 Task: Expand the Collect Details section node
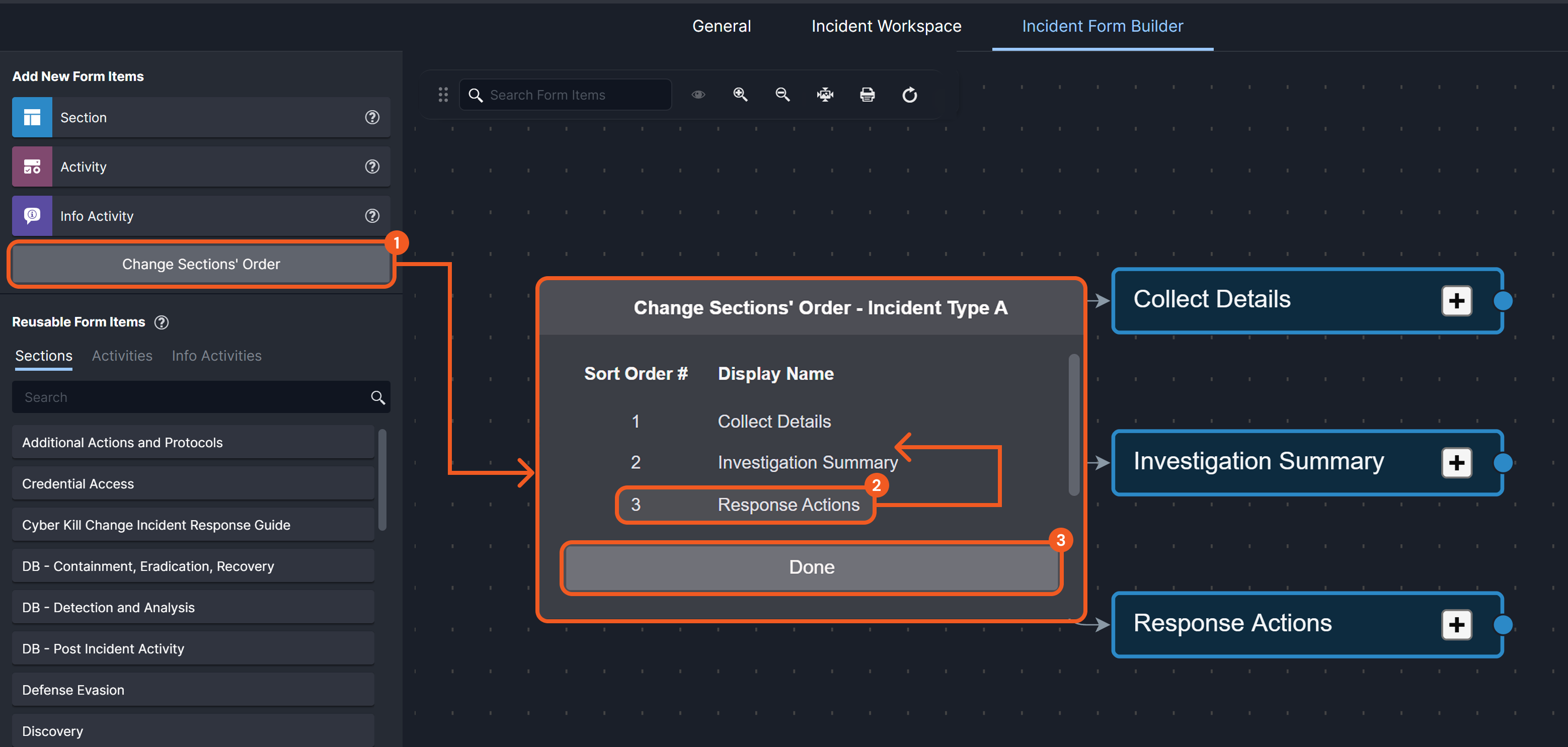(1456, 300)
